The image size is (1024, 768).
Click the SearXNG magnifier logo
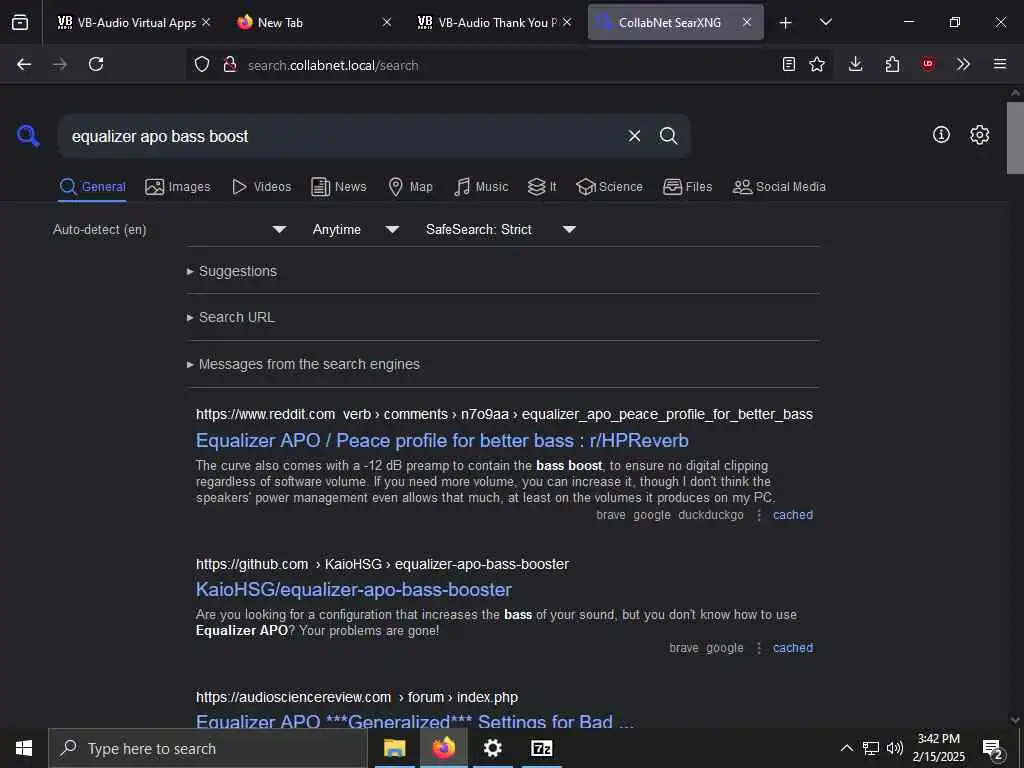tap(28, 136)
